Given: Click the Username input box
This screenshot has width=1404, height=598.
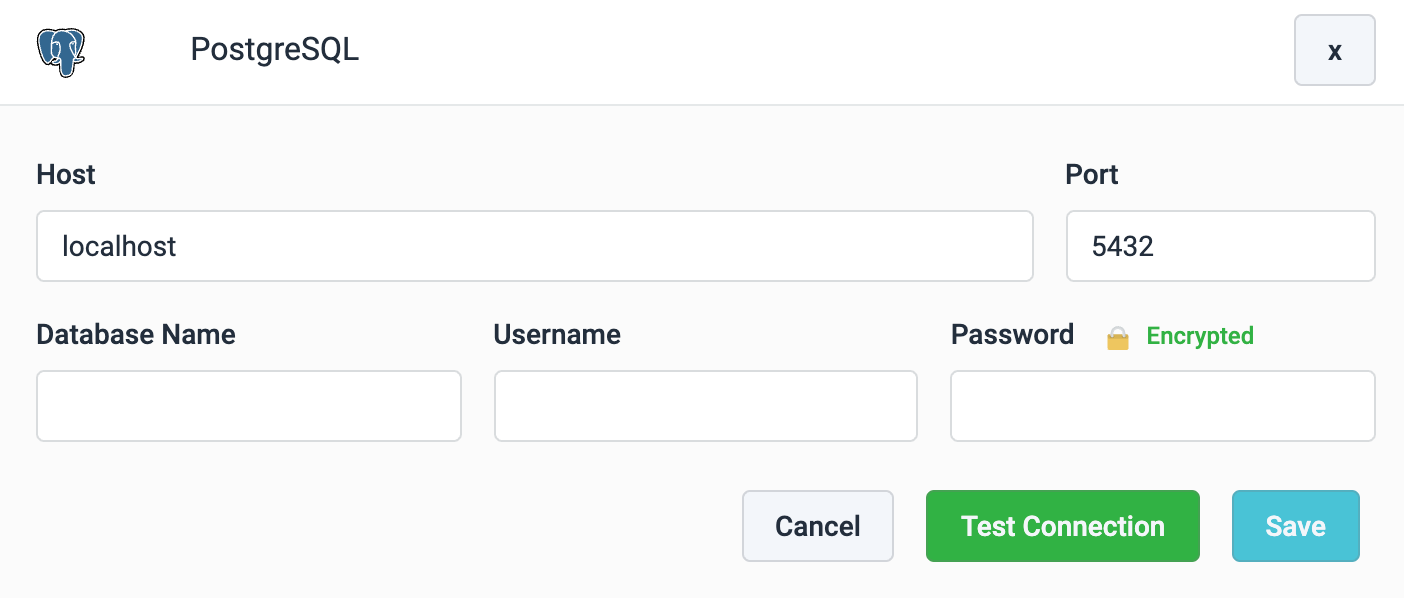Looking at the screenshot, I should [x=705, y=406].
